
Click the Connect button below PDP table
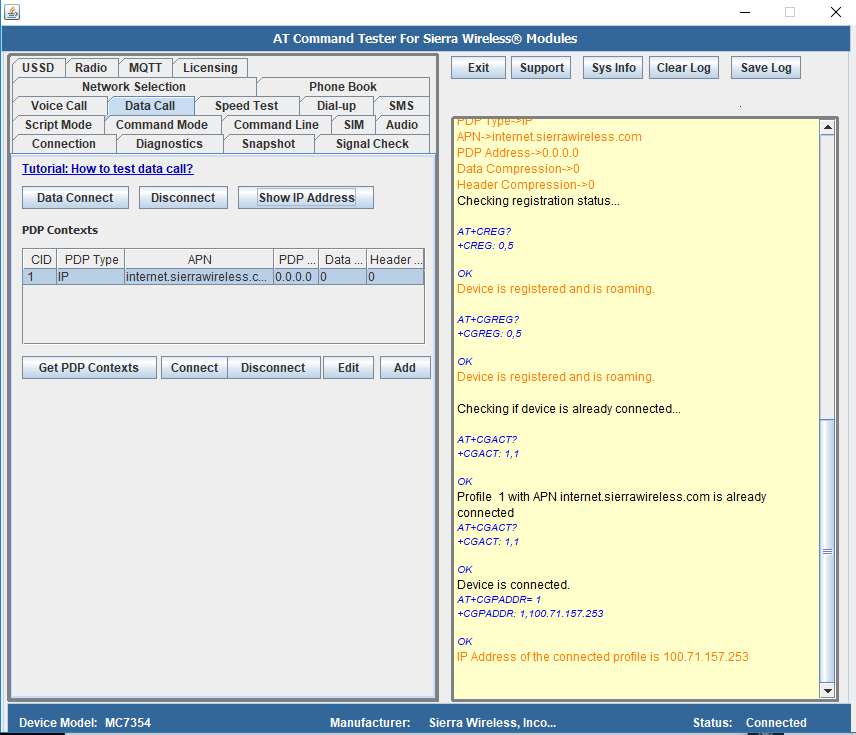click(x=194, y=368)
